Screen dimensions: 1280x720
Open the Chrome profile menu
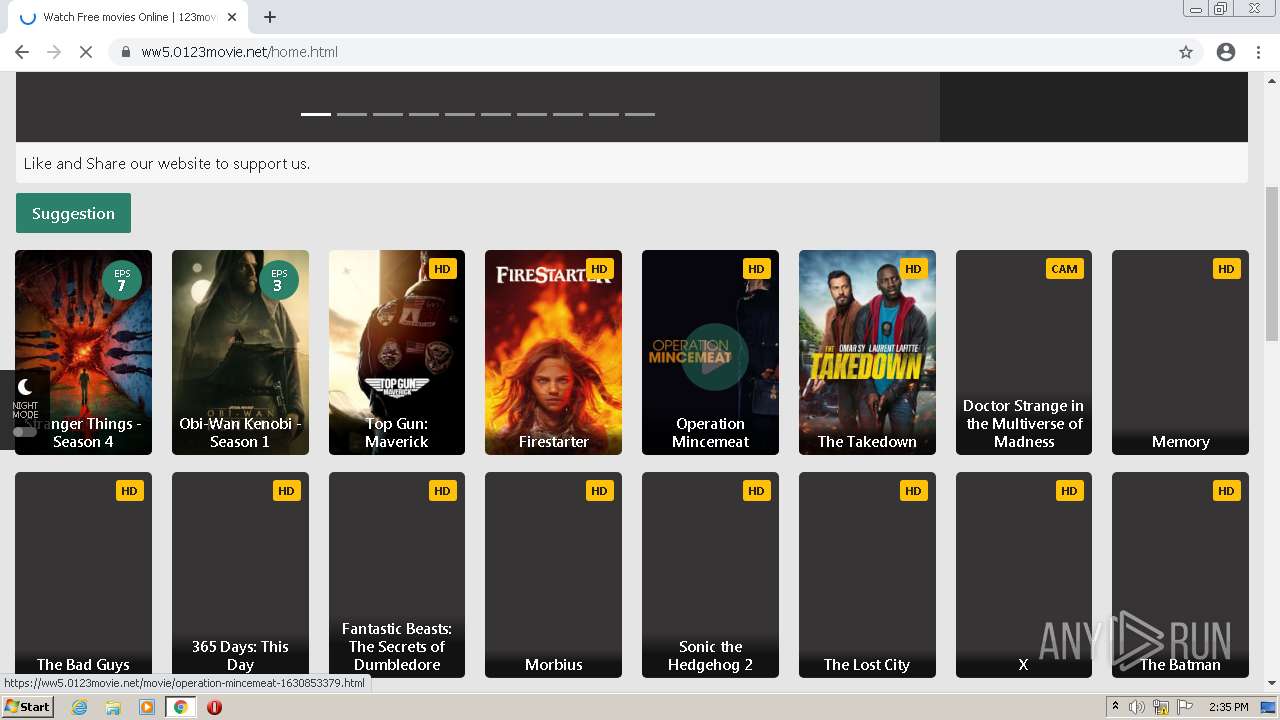point(1226,52)
